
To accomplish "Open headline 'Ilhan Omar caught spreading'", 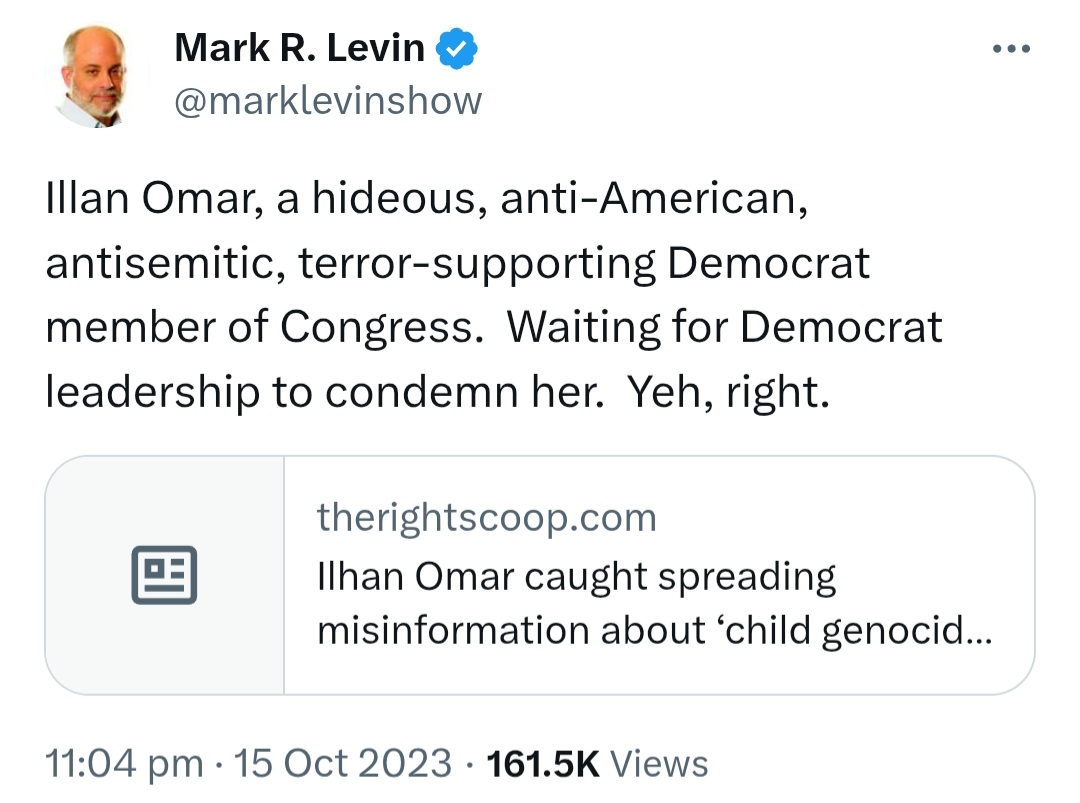I will tap(577, 576).
